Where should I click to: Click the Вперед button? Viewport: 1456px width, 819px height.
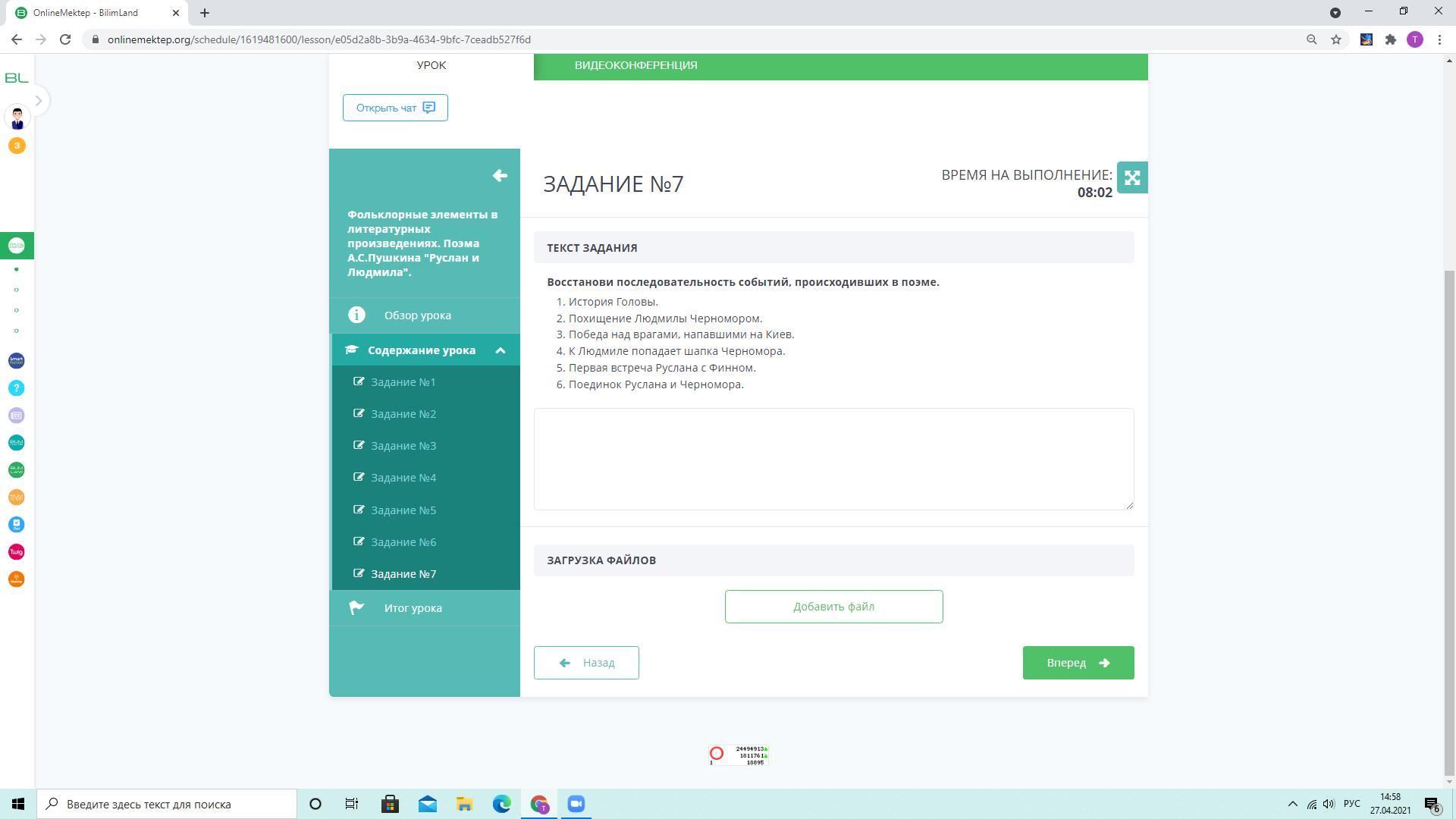[1078, 663]
